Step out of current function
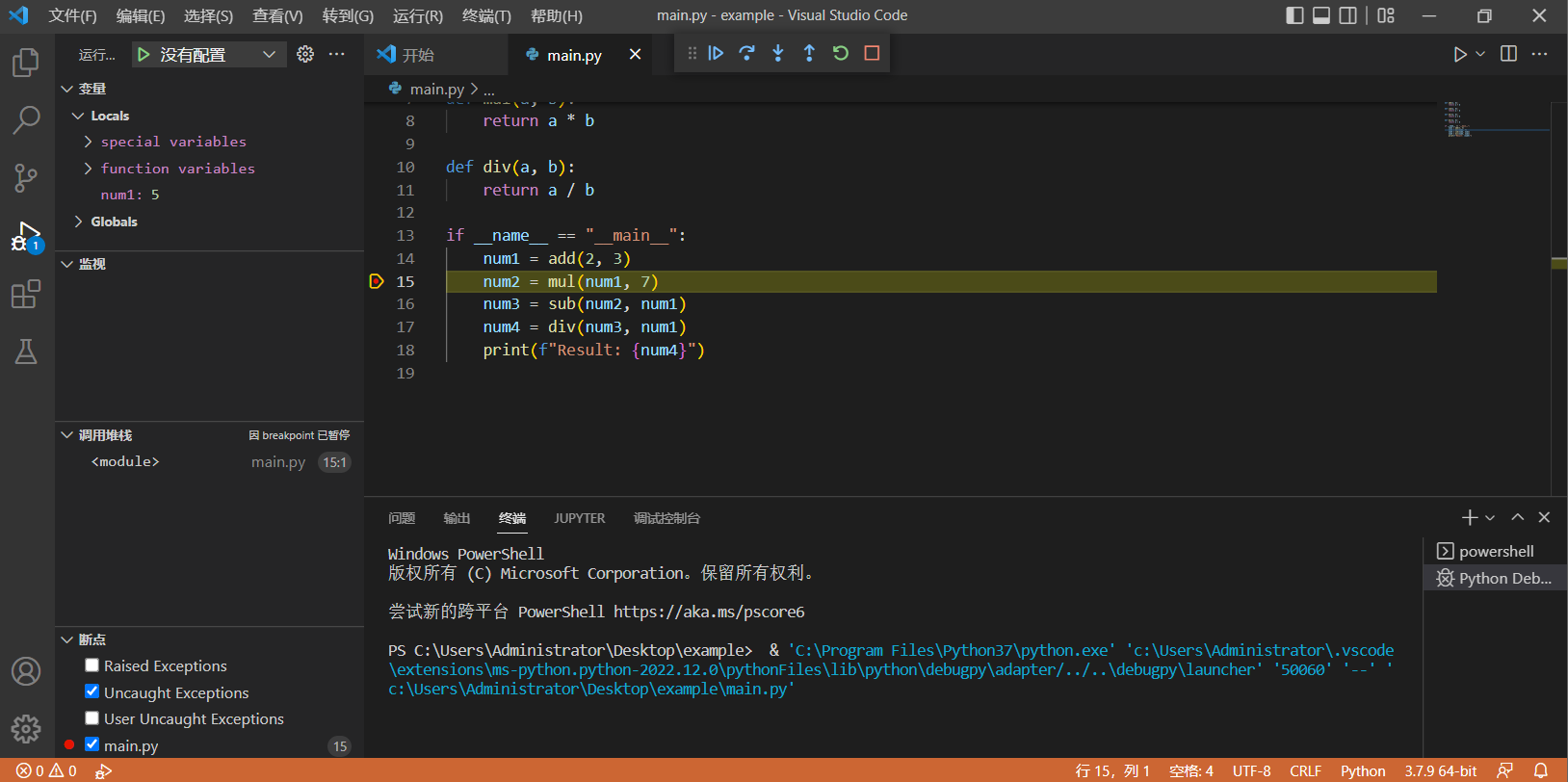The width and height of the screenshot is (1568, 782). pos(809,54)
